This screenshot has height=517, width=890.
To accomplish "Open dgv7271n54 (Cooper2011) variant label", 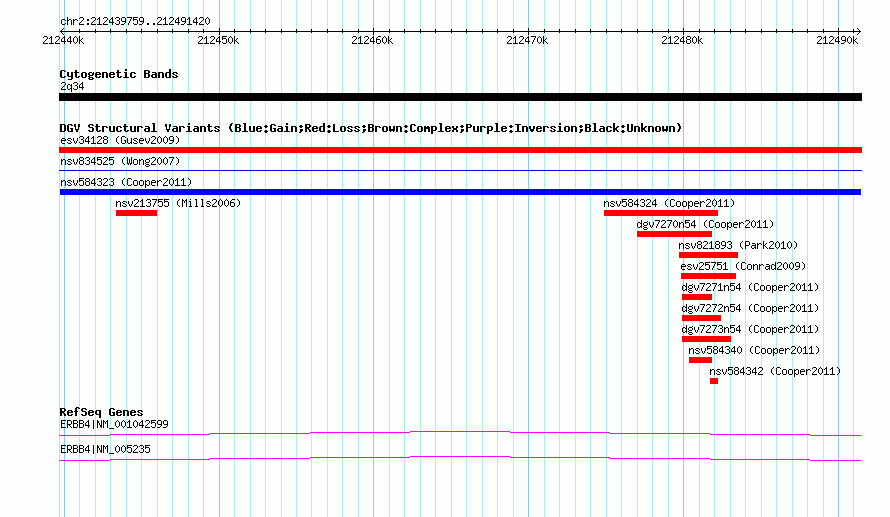I will 750,287.
